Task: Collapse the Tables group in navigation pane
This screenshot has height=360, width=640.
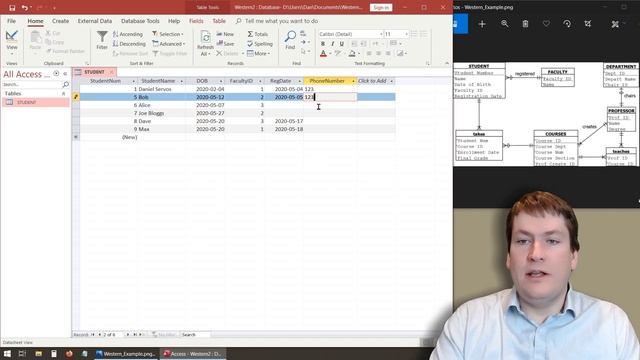Action: pos(63,93)
